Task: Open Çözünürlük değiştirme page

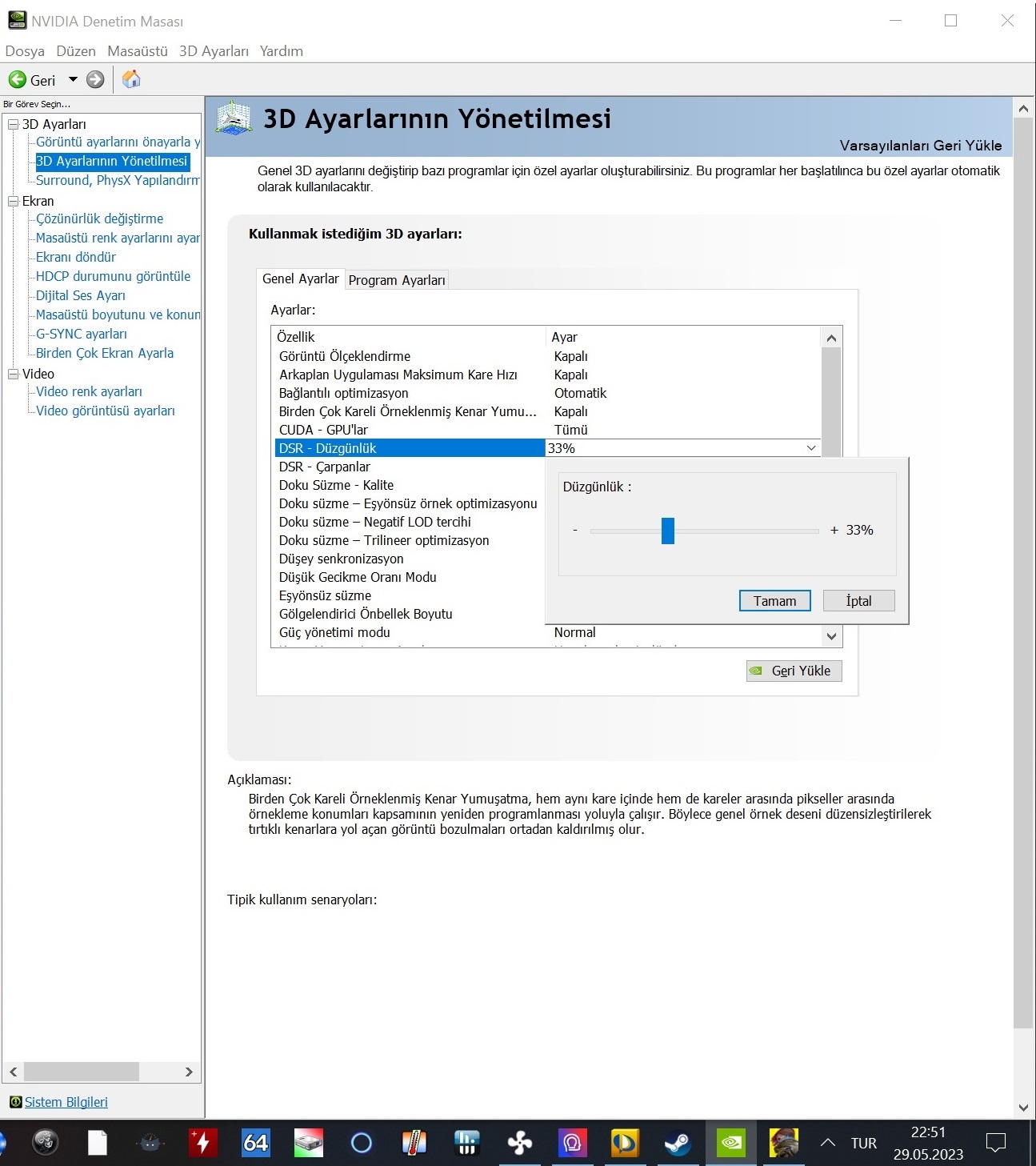Action: [99, 218]
